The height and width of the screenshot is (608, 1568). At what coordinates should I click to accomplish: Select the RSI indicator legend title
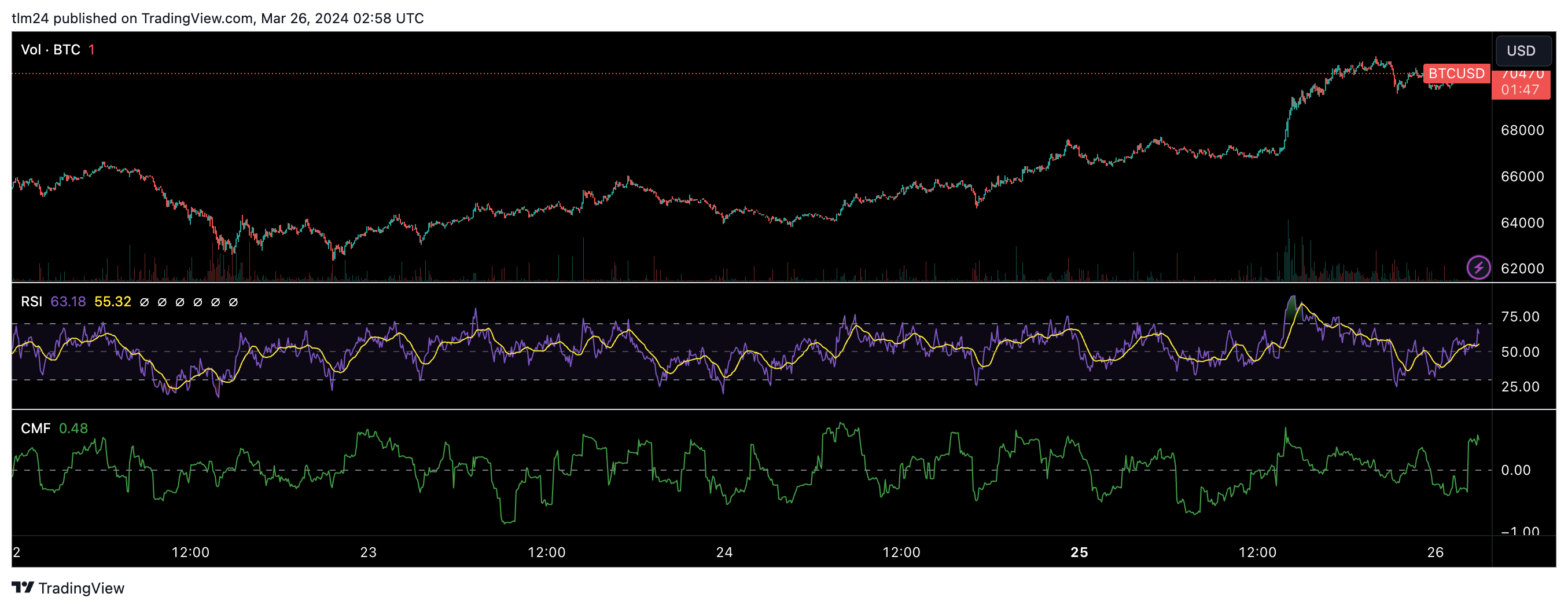31,302
